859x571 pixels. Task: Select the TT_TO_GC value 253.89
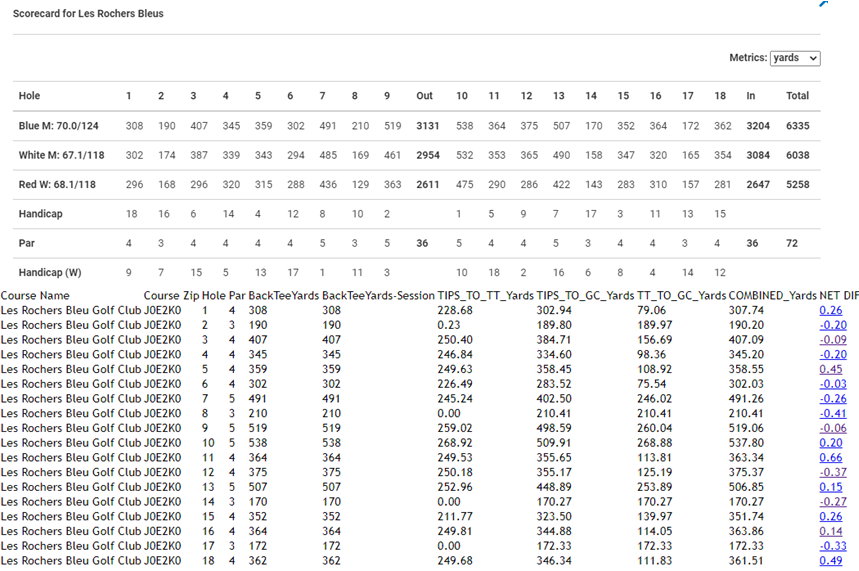pos(655,487)
